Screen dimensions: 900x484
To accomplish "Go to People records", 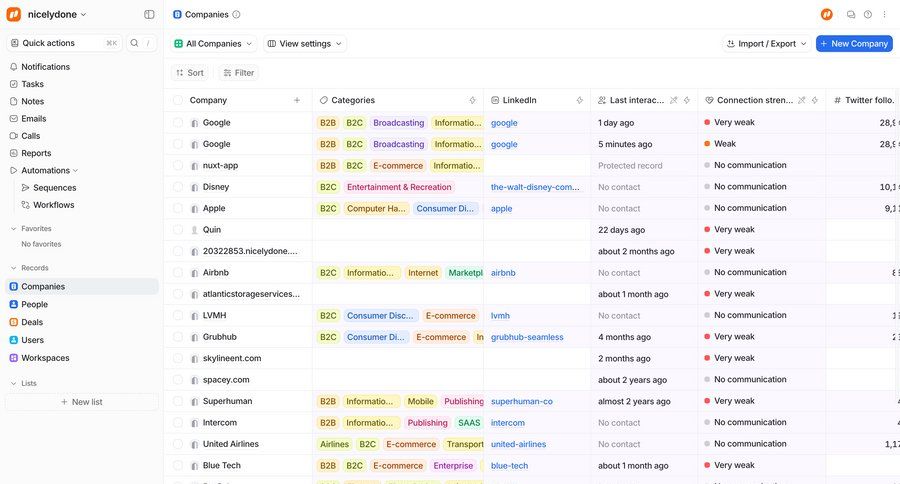I will click(x=82, y=304).
